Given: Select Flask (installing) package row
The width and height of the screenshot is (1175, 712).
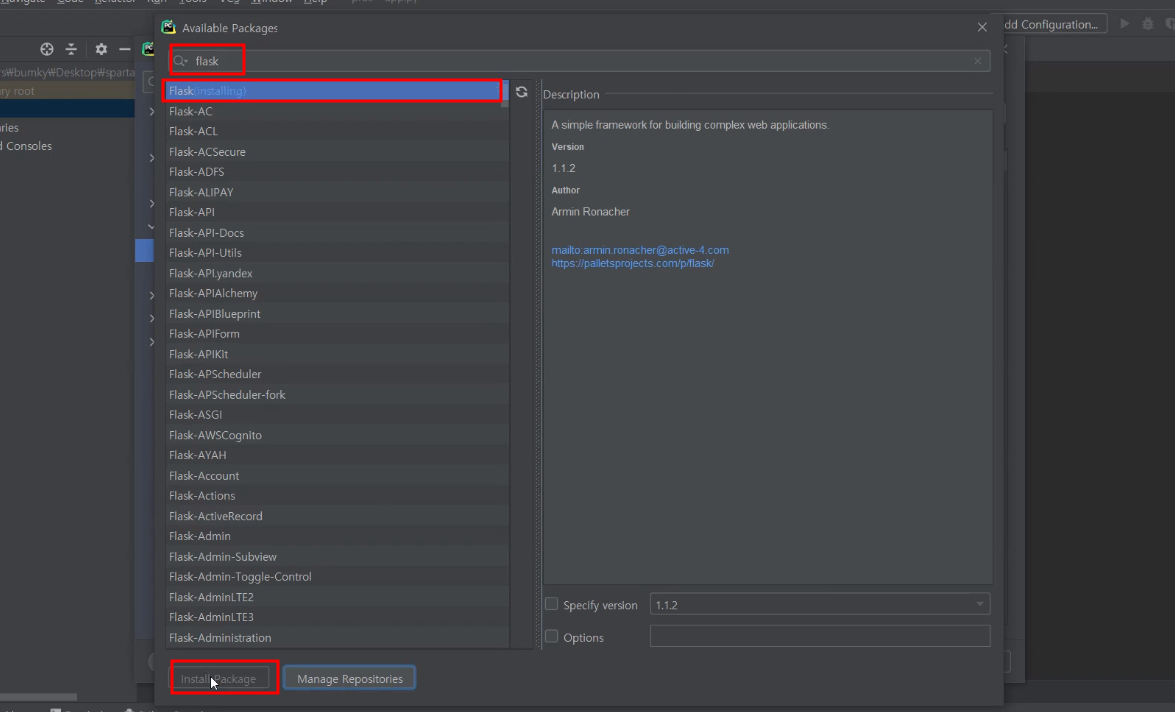Looking at the screenshot, I should (333, 91).
